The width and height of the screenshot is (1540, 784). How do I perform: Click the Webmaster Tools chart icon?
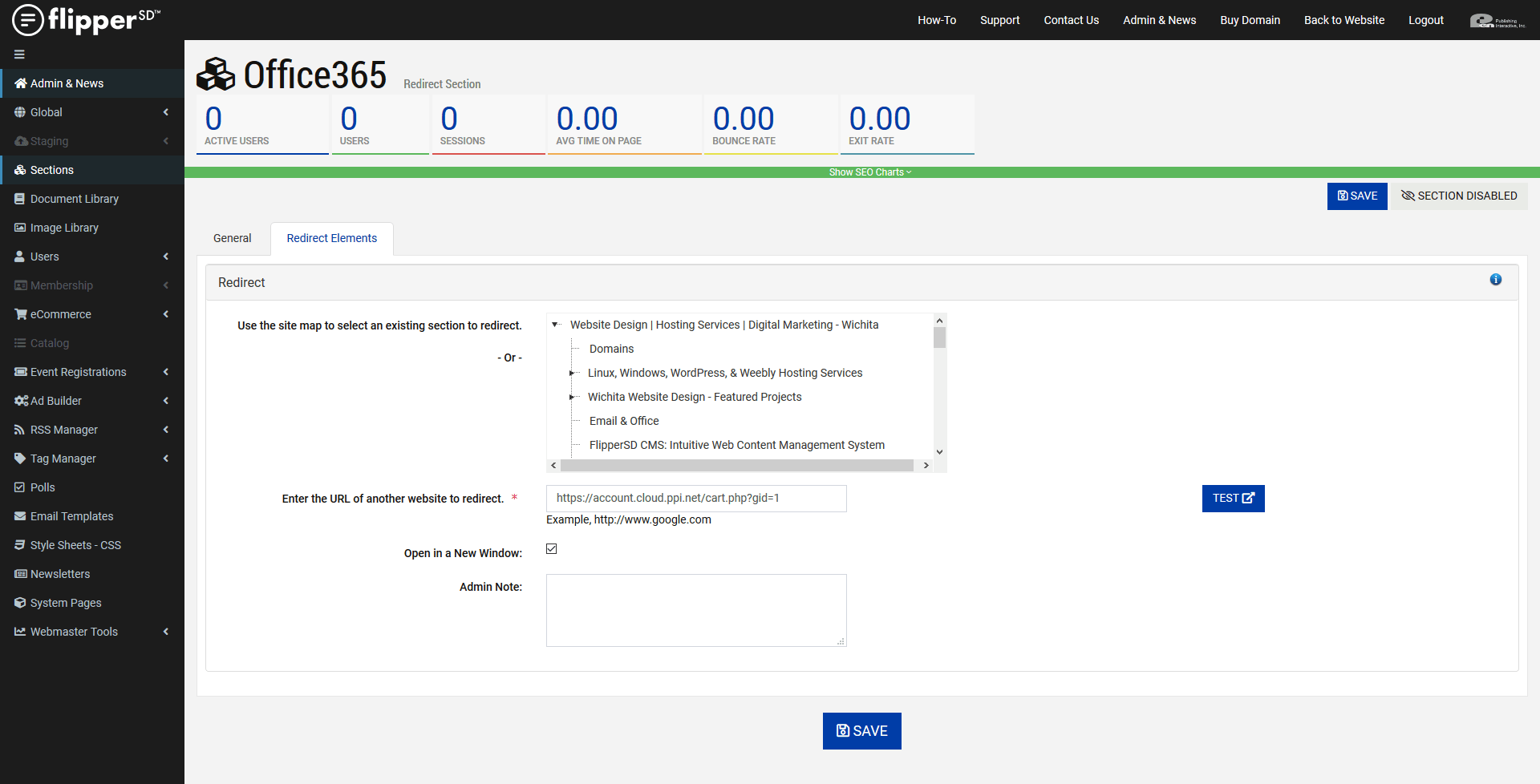pos(20,632)
